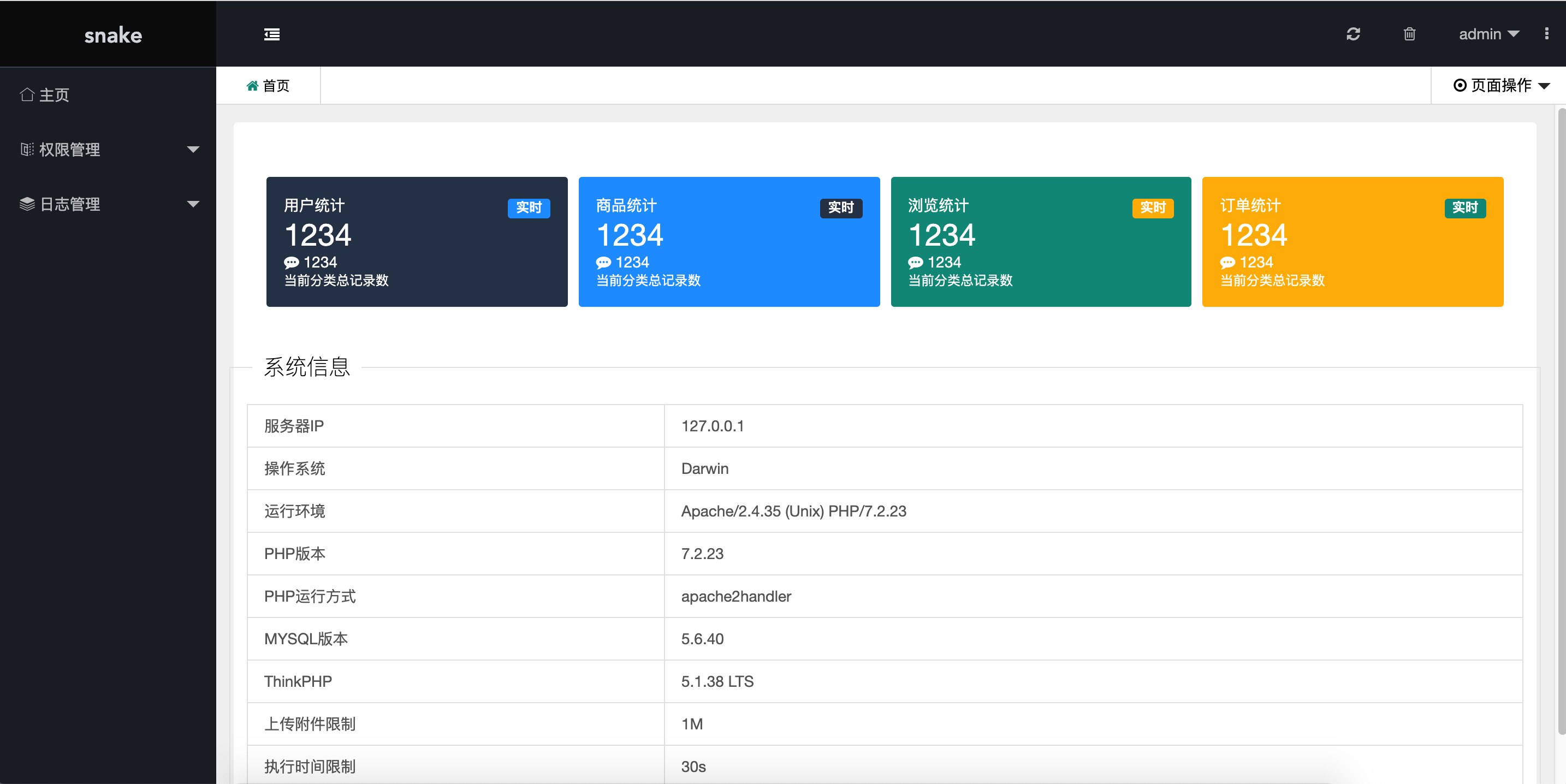Open the 页面操作 dropdown

point(1501,86)
